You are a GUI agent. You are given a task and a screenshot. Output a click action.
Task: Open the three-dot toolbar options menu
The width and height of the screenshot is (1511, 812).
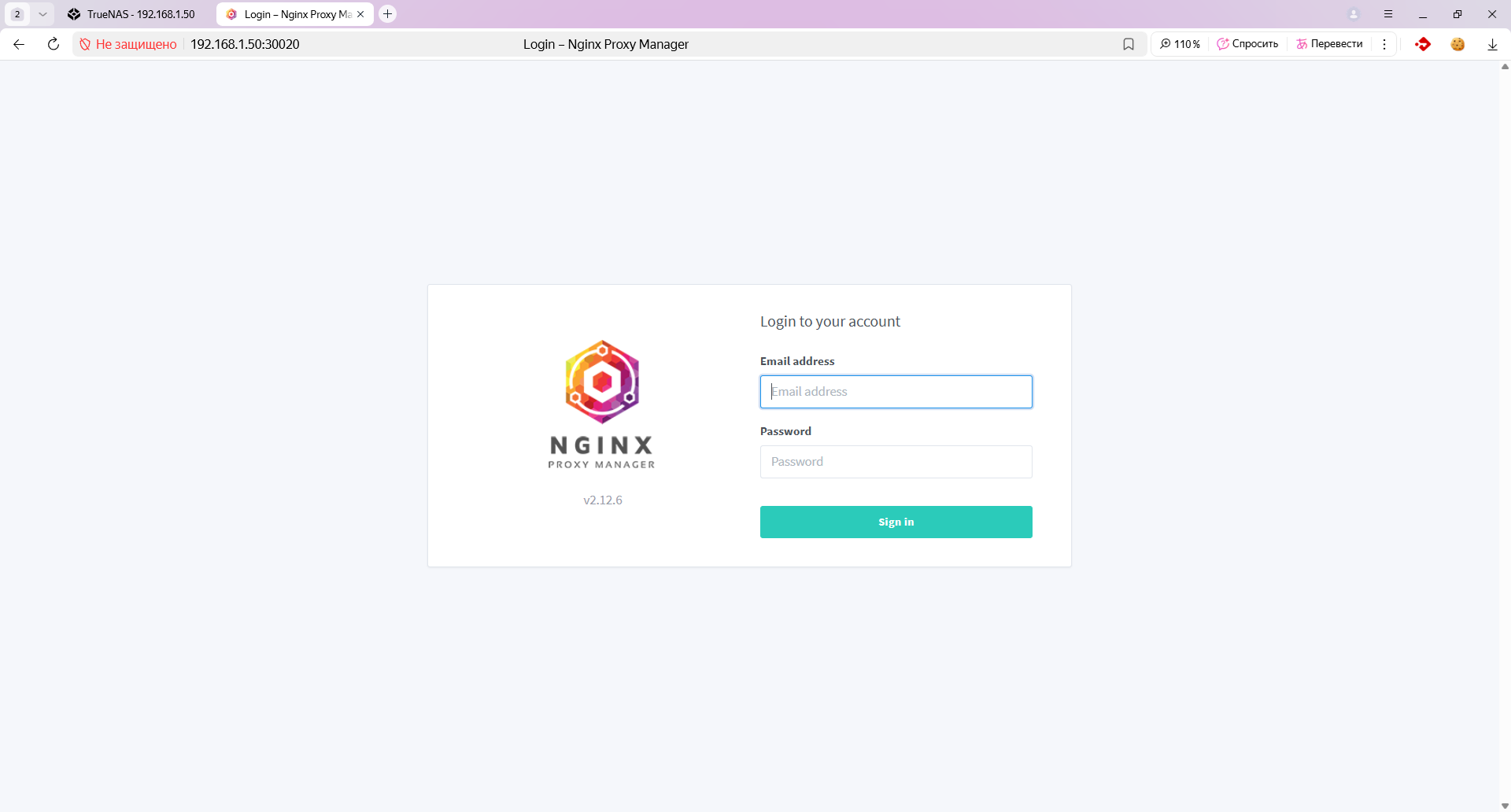(x=1384, y=44)
